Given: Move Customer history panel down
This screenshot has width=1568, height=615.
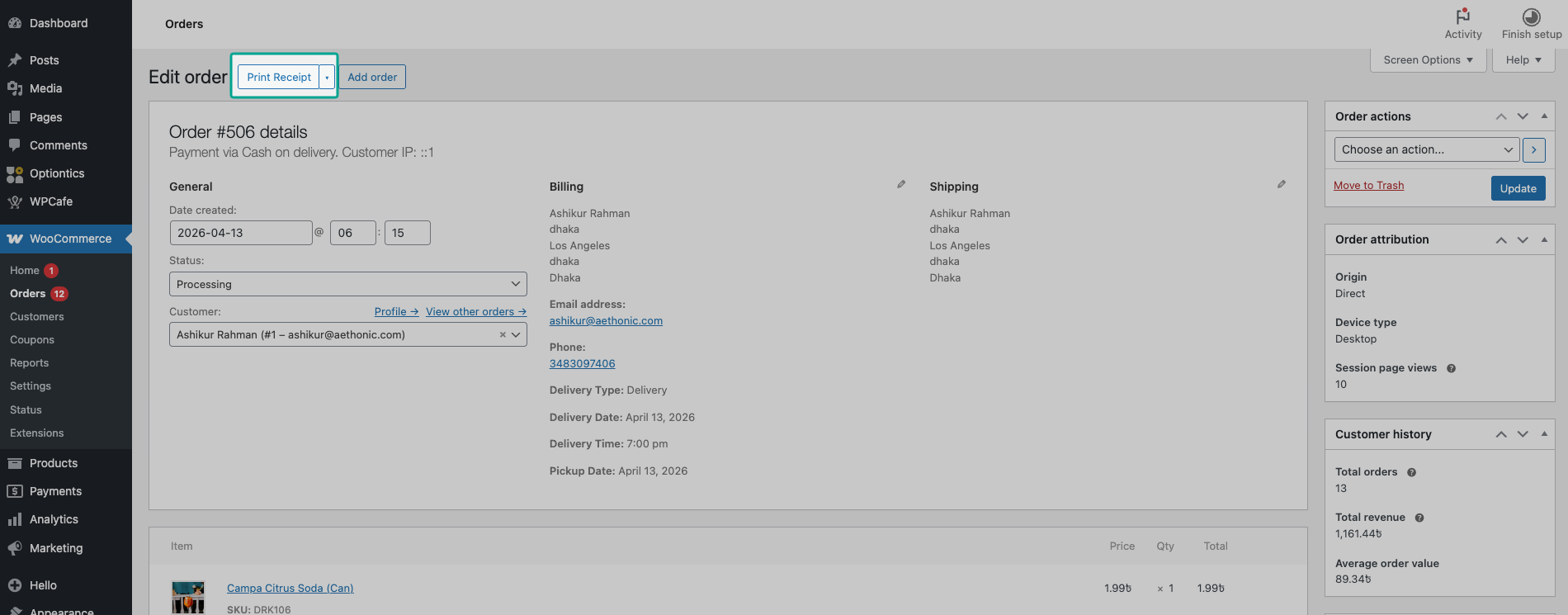Looking at the screenshot, I should coord(1523,434).
